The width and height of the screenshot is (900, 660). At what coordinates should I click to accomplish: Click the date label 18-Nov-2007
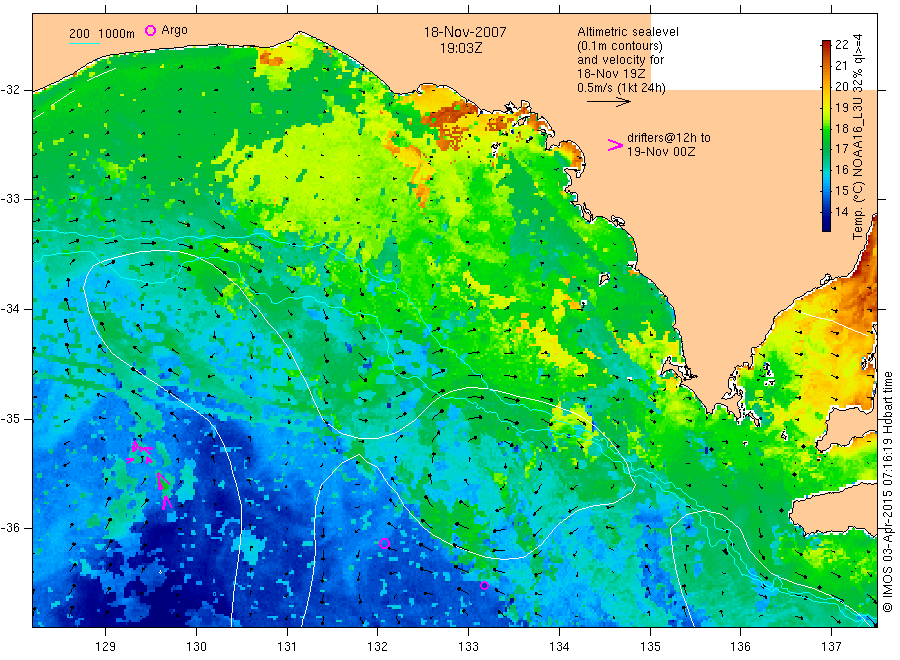(465, 32)
